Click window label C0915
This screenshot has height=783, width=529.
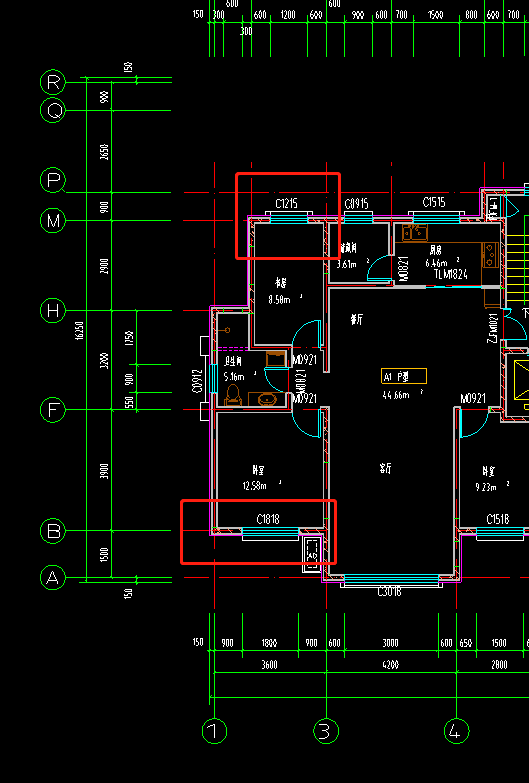click(x=357, y=204)
